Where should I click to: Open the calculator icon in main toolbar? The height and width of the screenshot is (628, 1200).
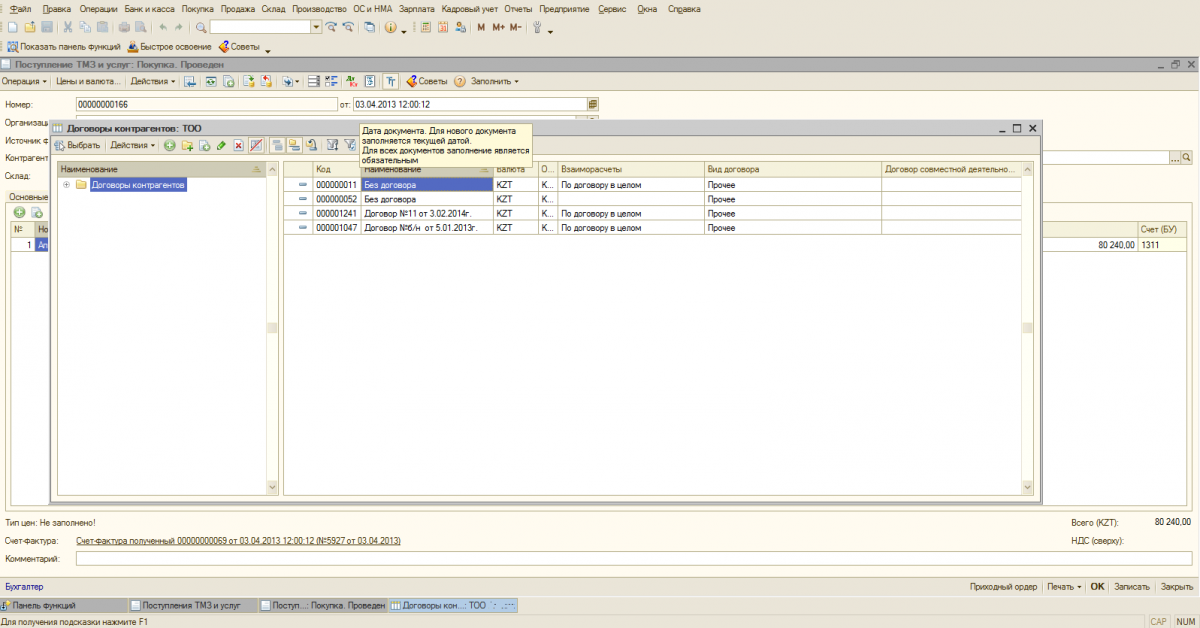pos(425,27)
